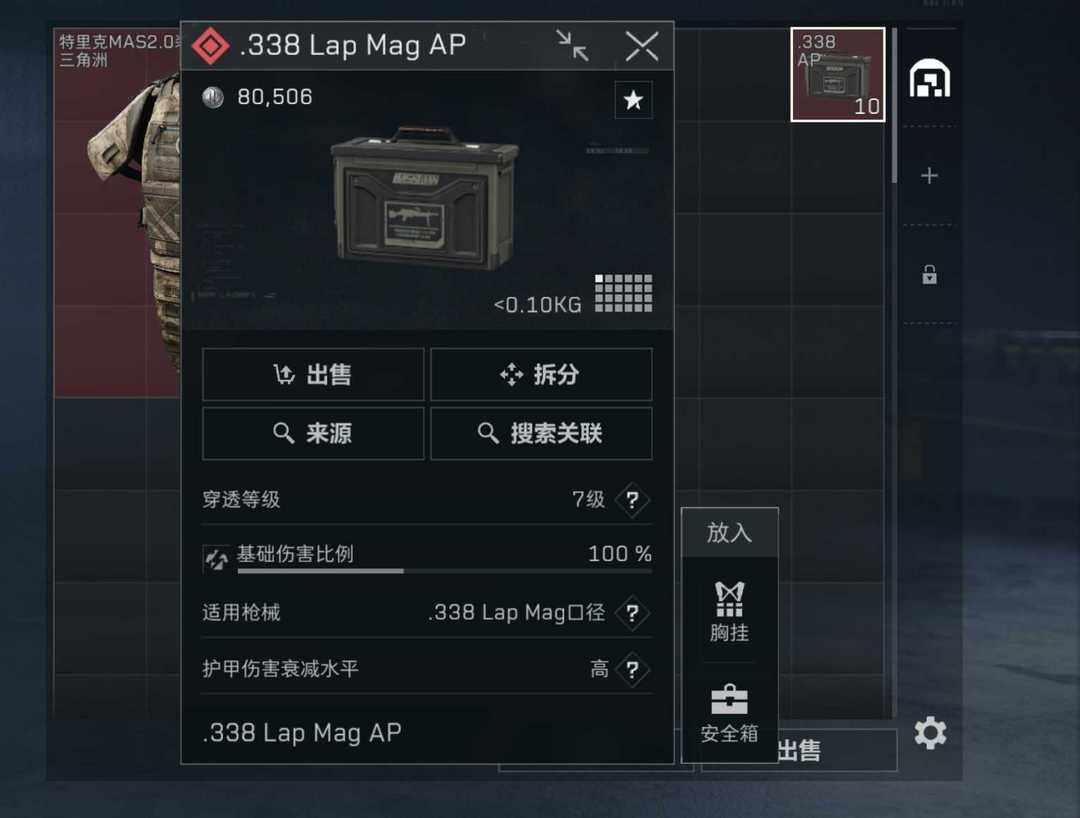Show help for 适用枪械 caliber
Screen dimensions: 1080x818
pyautogui.click(x=632, y=613)
